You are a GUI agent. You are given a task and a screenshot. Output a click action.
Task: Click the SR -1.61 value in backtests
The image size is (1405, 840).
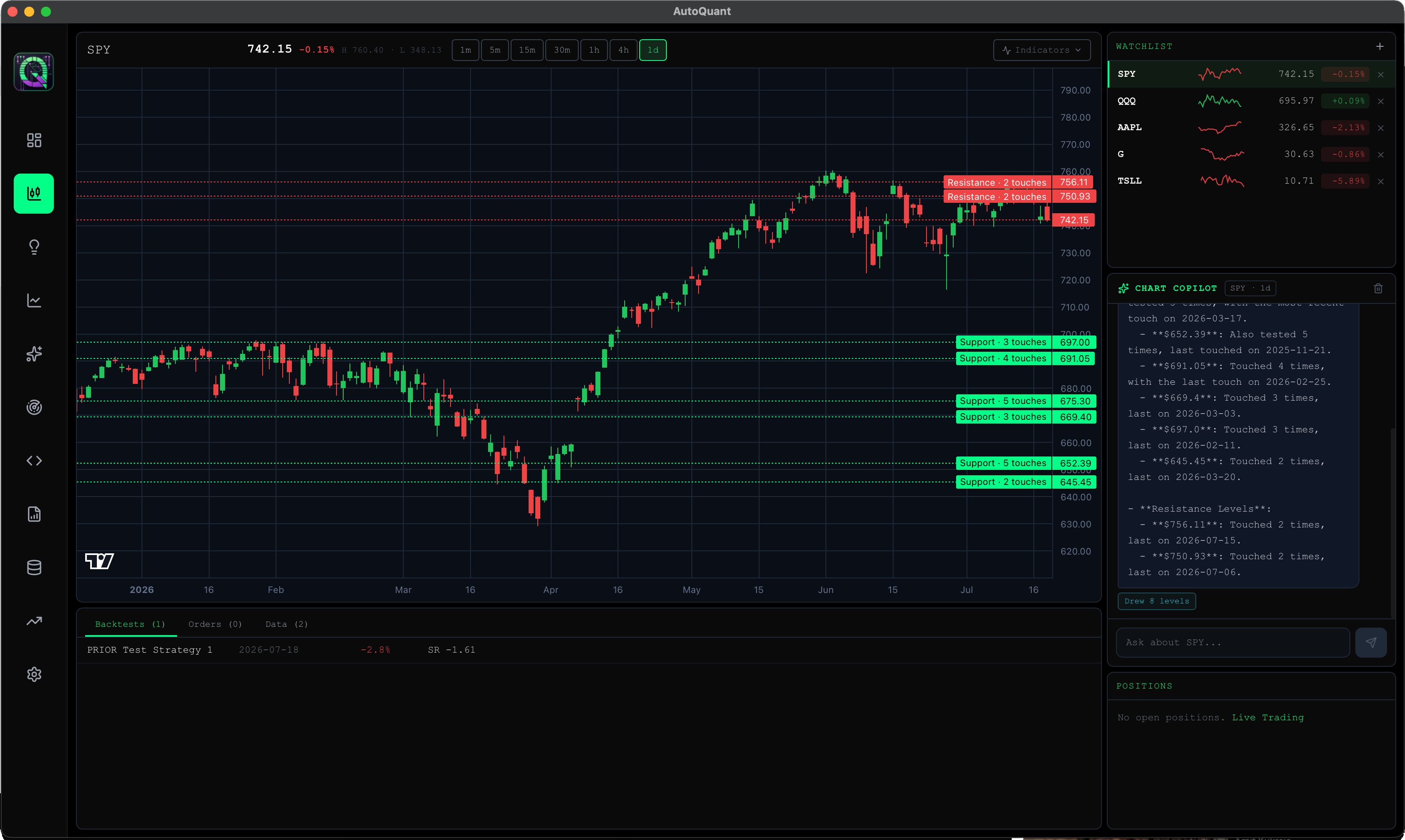pyautogui.click(x=451, y=650)
